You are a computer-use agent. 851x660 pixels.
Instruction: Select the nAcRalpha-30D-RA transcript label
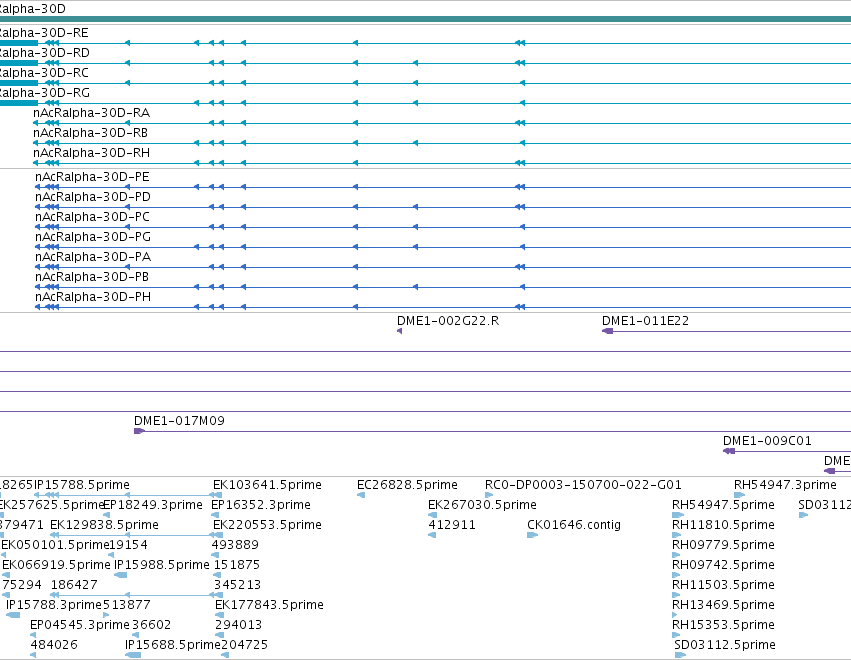[91, 113]
